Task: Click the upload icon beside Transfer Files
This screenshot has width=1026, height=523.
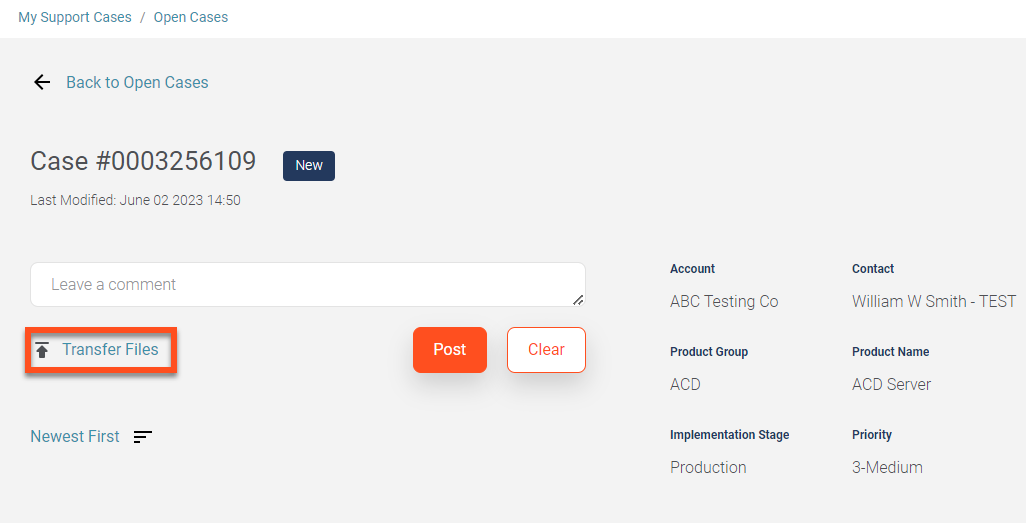Action: [x=42, y=350]
